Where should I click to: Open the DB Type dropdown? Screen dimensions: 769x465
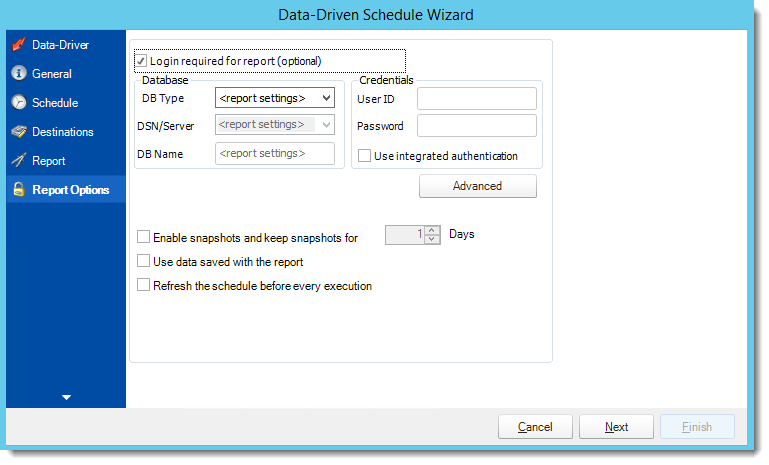pos(275,98)
